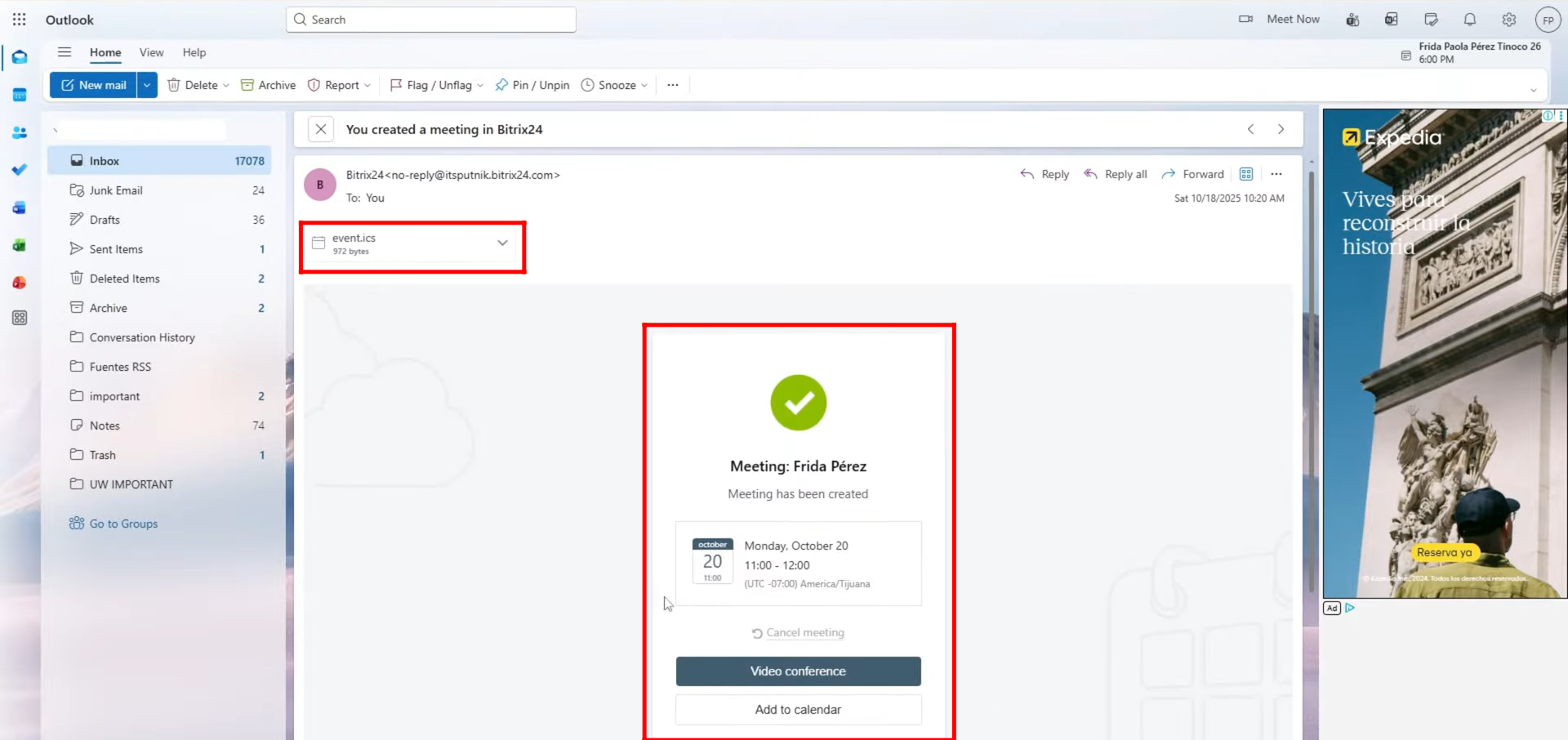The height and width of the screenshot is (740, 1568).
Task: Open notifications bell icon
Action: click(1469, 20)
